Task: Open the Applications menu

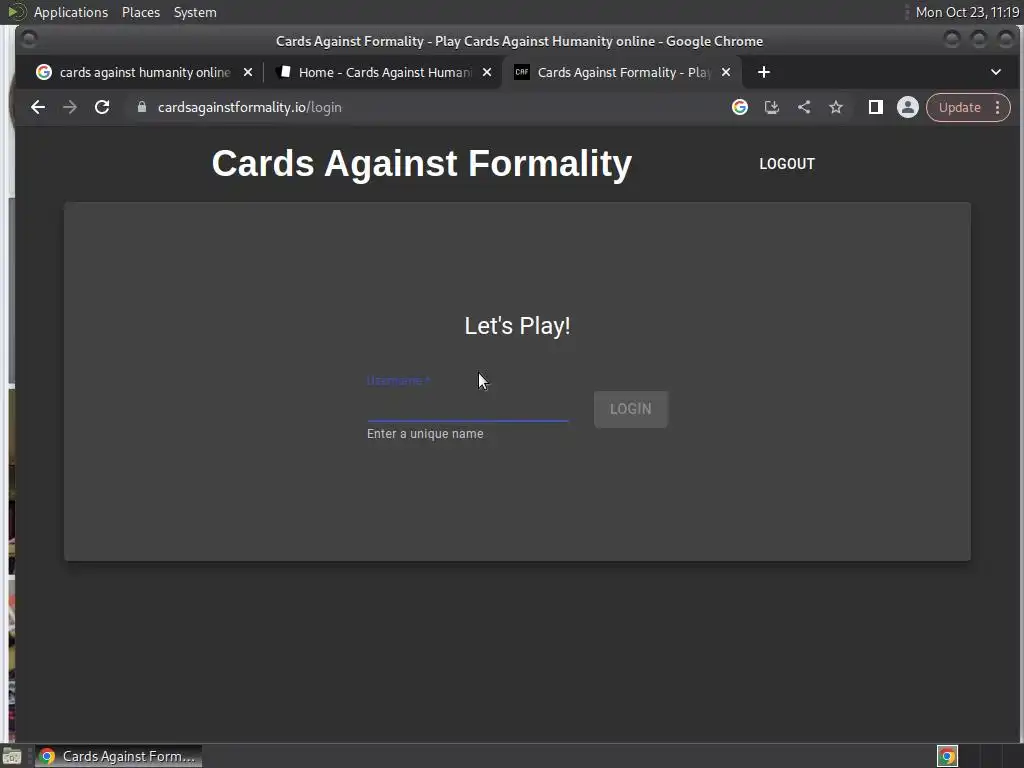Action: tap(71, 12)
